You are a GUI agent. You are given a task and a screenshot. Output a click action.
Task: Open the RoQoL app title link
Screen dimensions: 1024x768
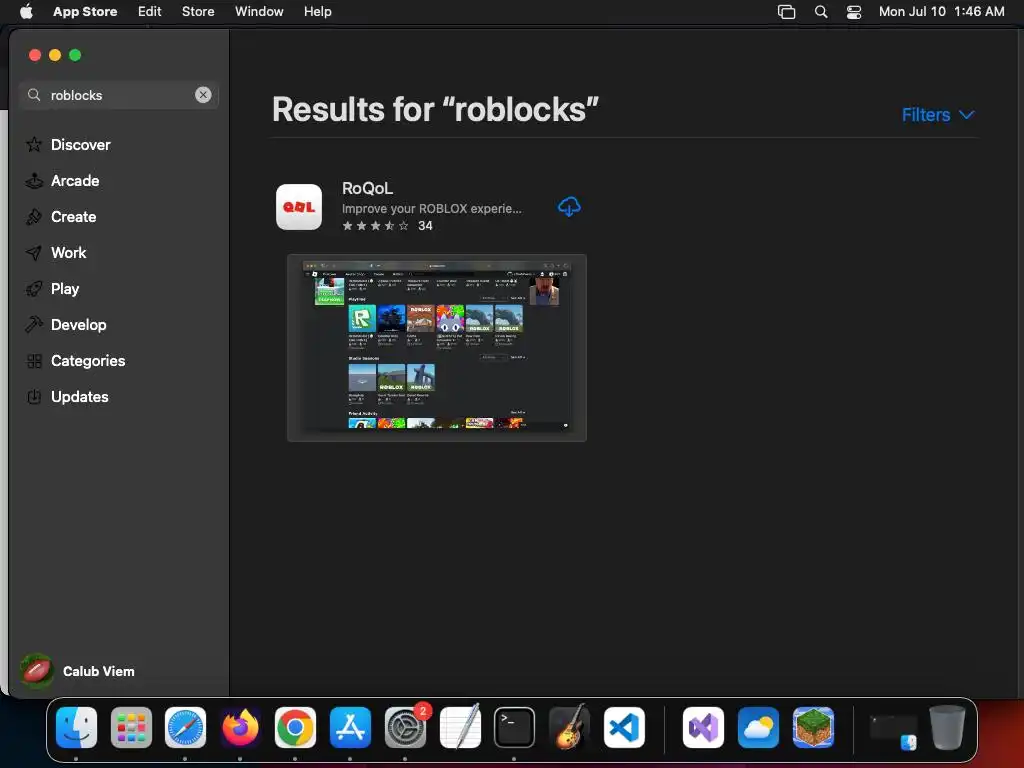click(367, 188)
